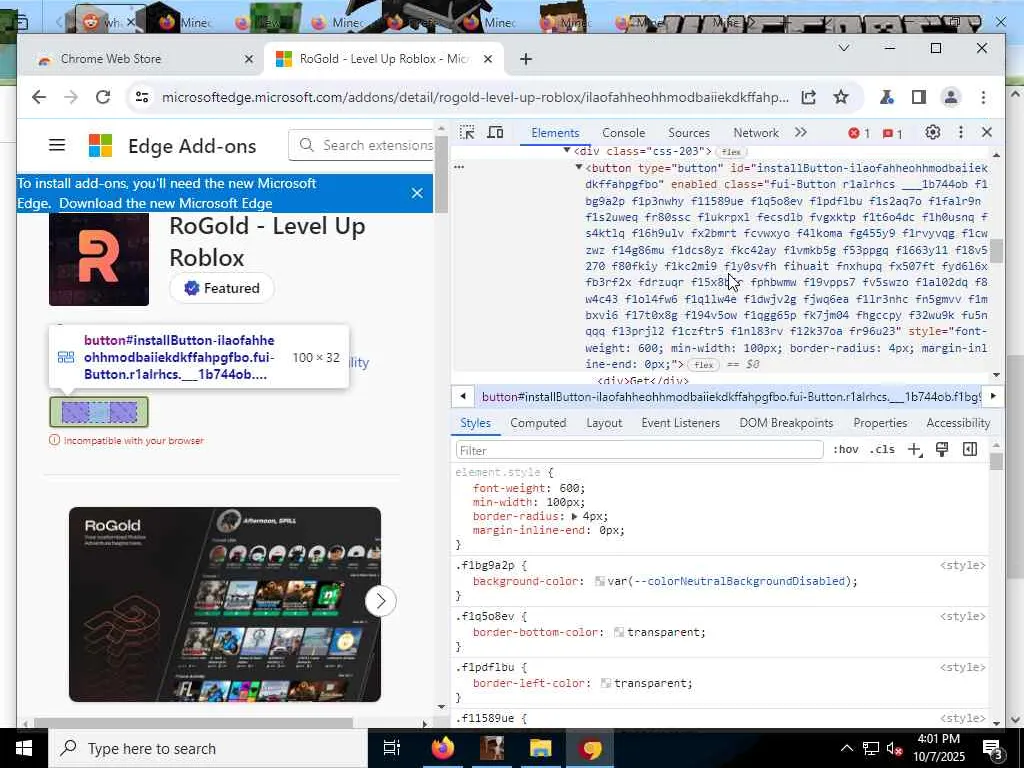Go back to the previous page
This screenshot has width=1024, height=768.
[x=39, y=97]
